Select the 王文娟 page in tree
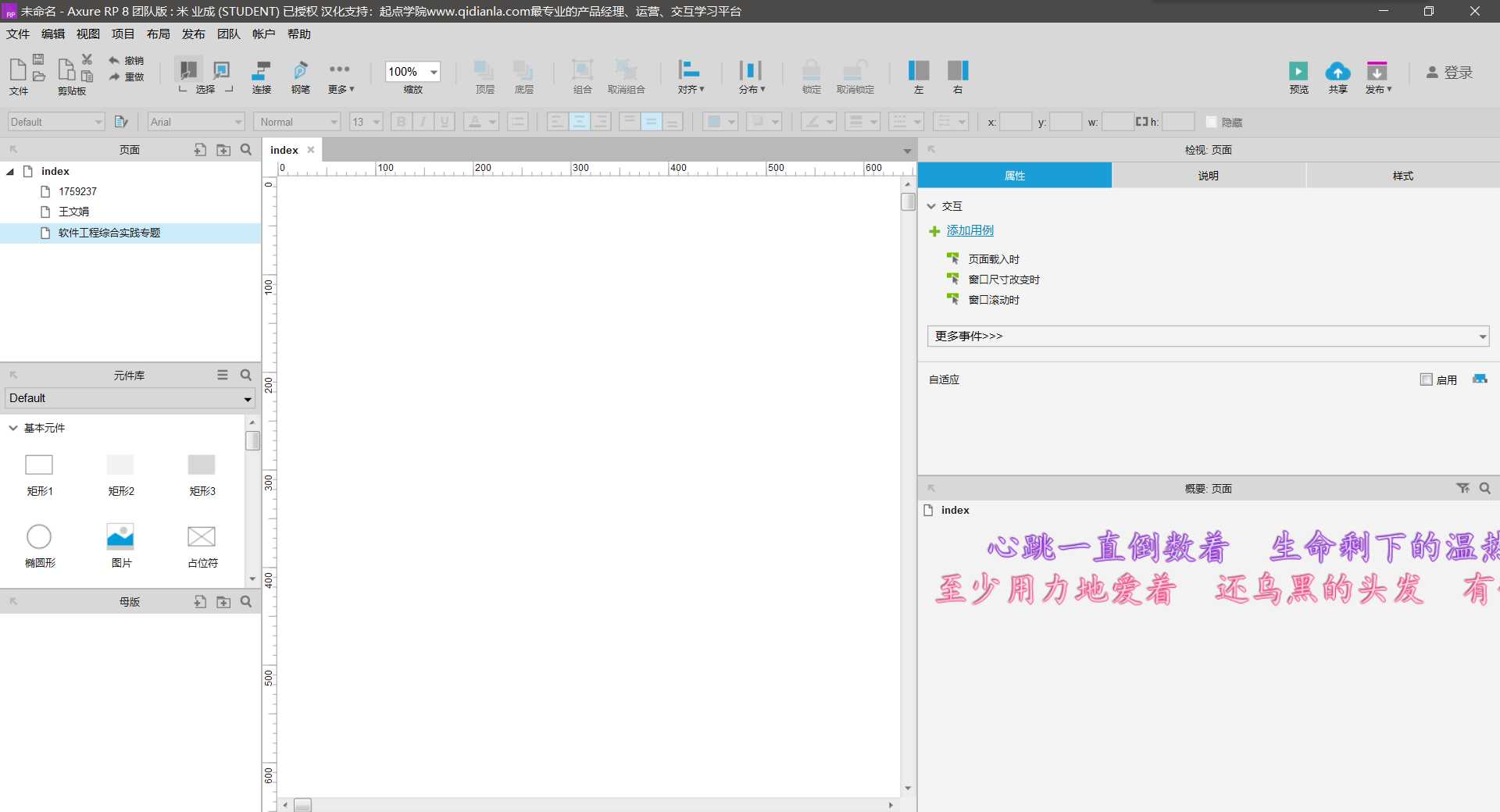The height and width of the screenshot is (812, 1500). click(73, 212)
